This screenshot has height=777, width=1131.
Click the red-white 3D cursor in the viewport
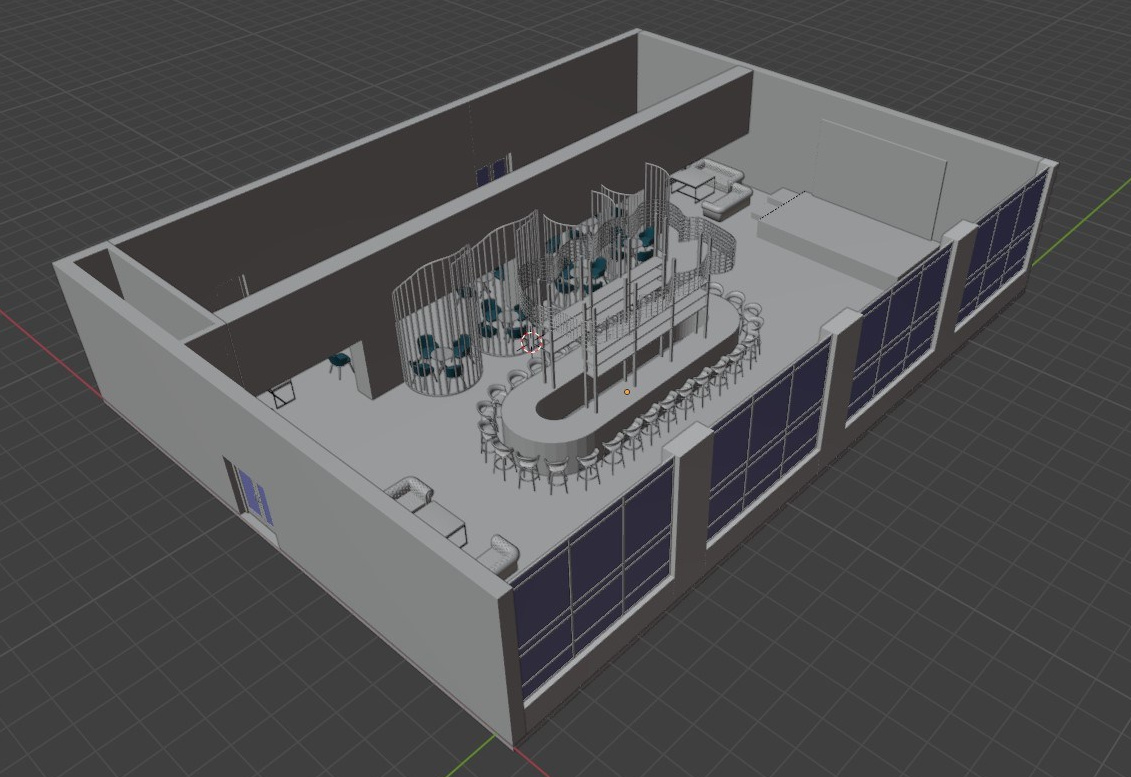point(532,343)
